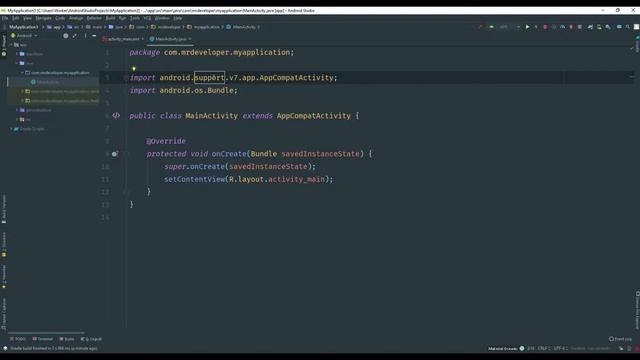Click MainActivity in the breadcrumb bar
The image size is (640, 360).
pos(241,27)
